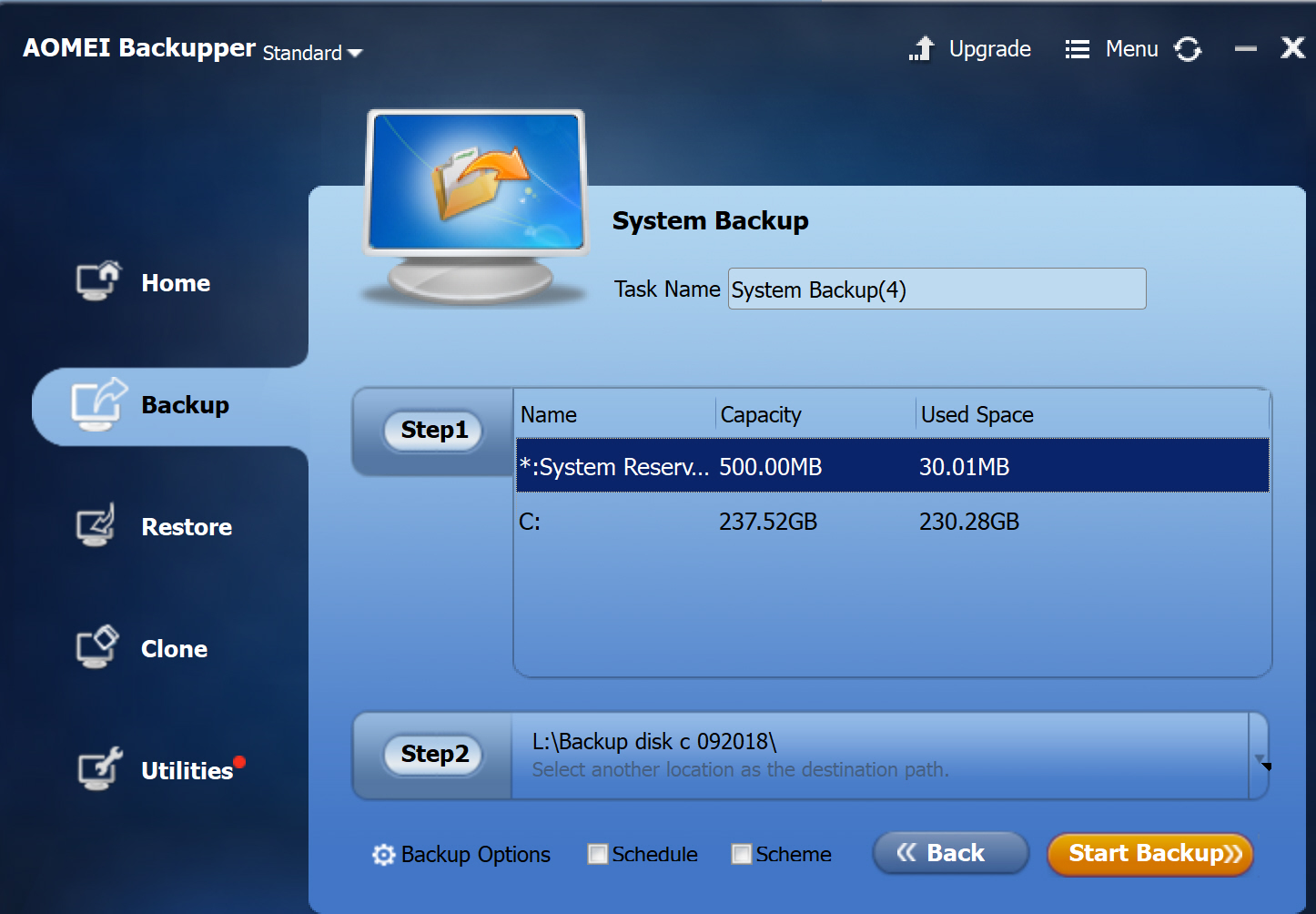Click the Back button
Image resolution: width=1316 pixels, height=914 pixels.
[x=951, y=853]
